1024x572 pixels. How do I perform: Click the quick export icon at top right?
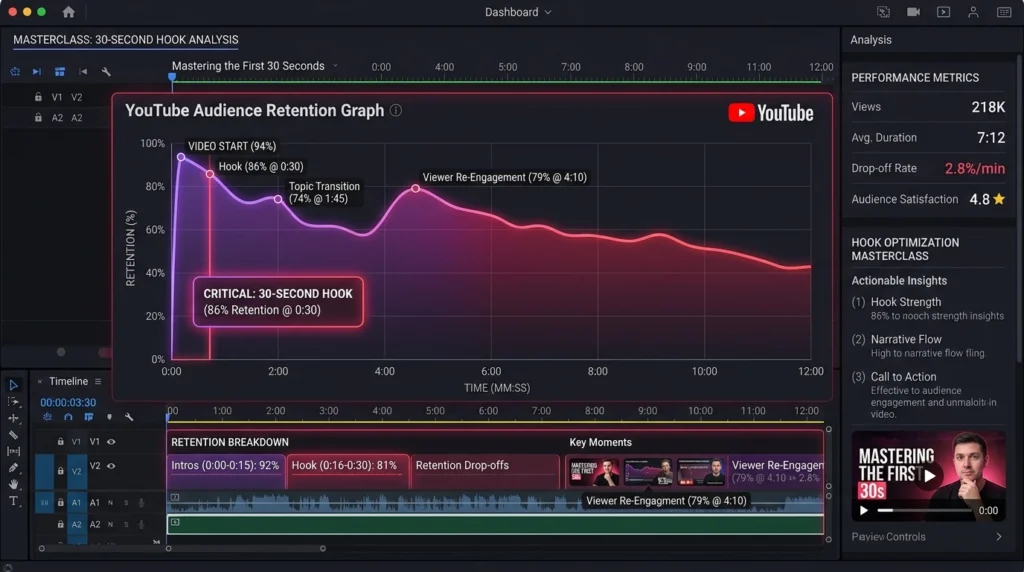pos(883,12)
